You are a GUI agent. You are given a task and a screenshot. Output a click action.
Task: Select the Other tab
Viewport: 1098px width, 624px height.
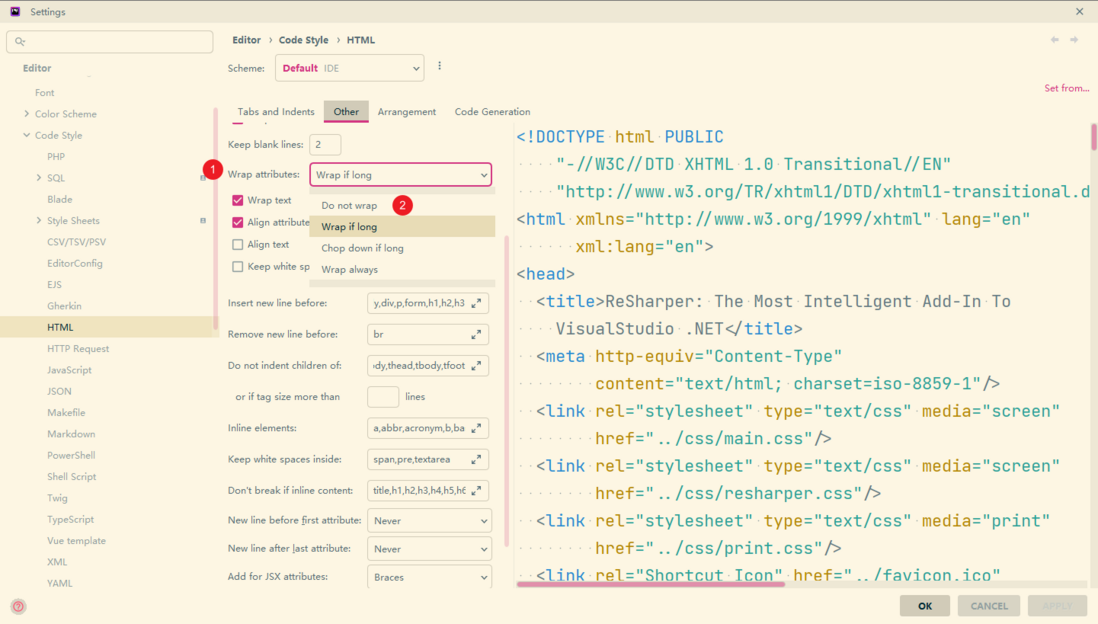pyautogui.click(x=346, y=111)
